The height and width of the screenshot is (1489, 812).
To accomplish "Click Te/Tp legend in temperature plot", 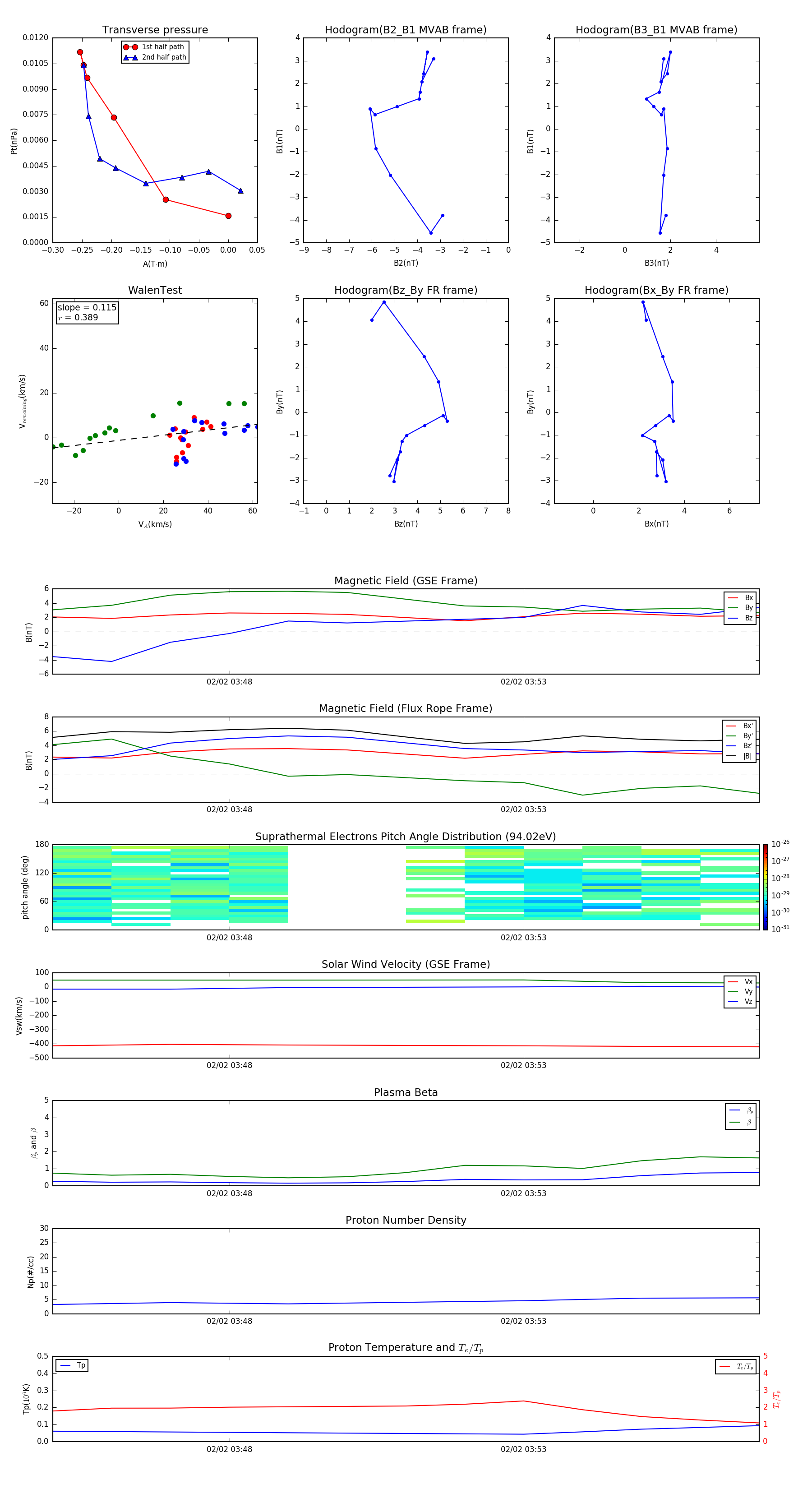I will tap(736, 1366).
